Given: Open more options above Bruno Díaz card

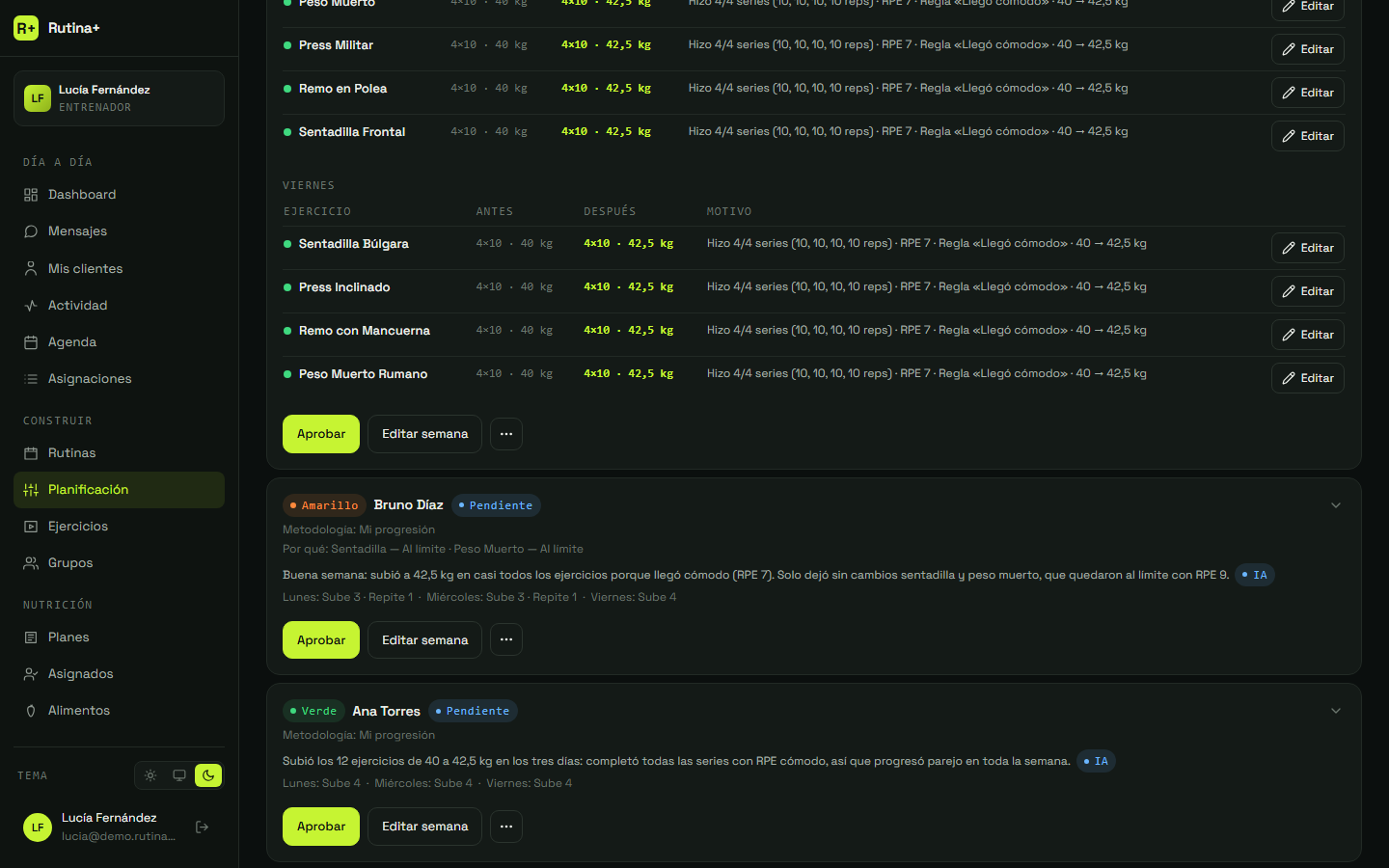Looking at the screenshot, I should 506,434.
